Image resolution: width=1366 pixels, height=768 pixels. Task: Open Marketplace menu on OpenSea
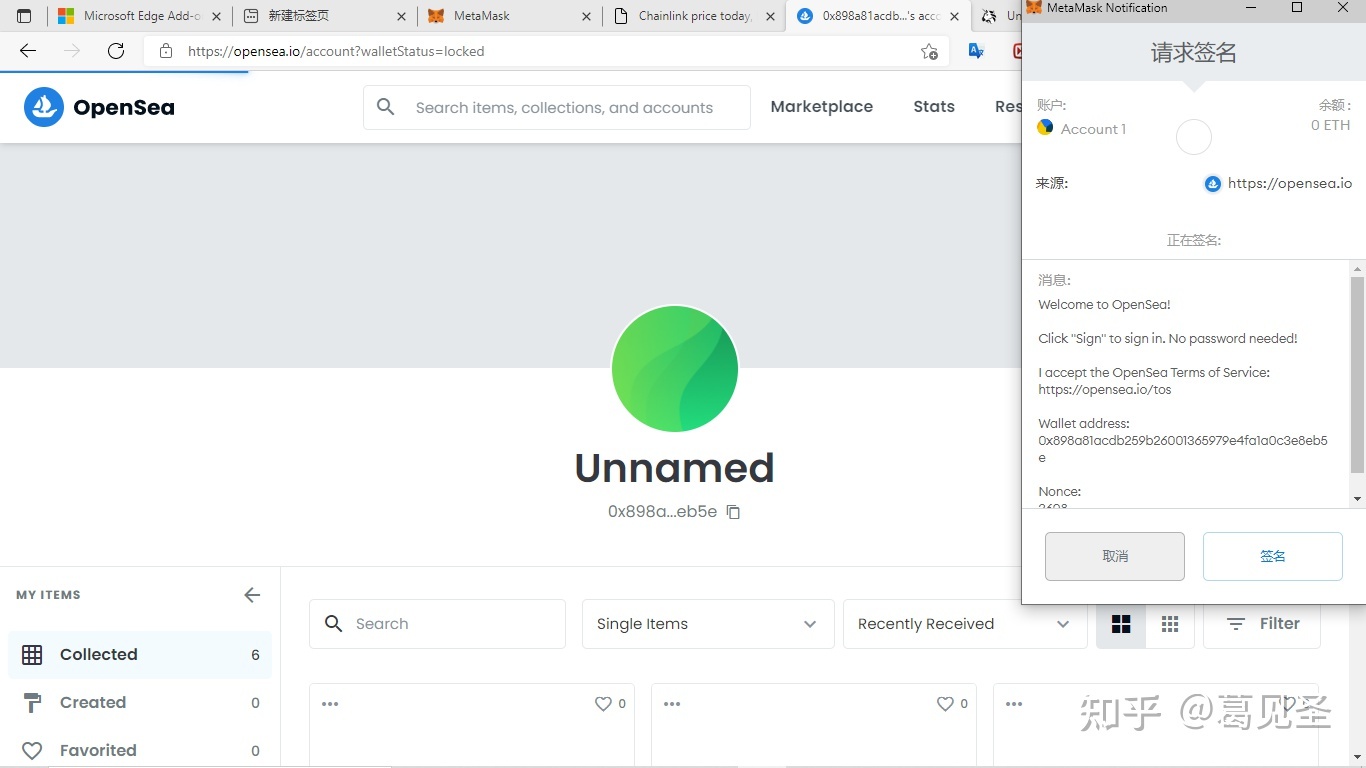click(x=822, y=107)
